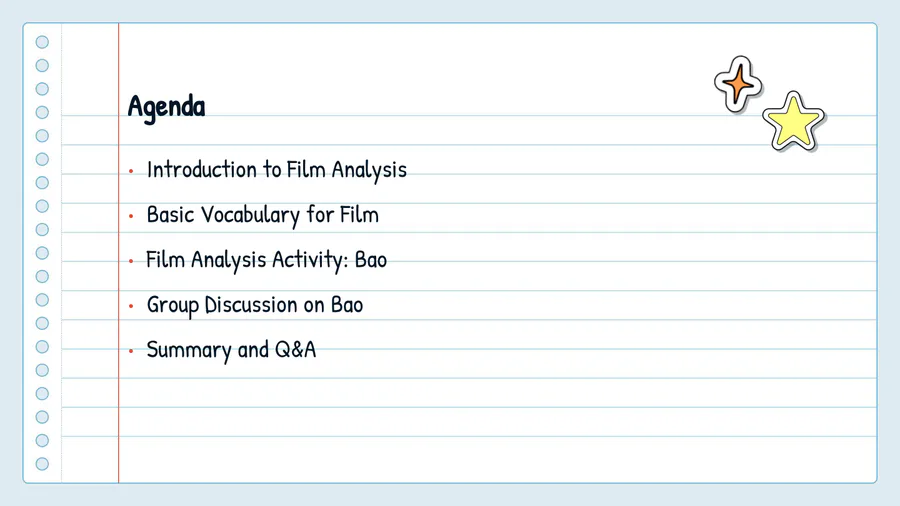Image resolution: width=900 pixels, height=506 pixels.
Task: Click the bottommost notebook binder hole
Action: (x=42, y=464)
